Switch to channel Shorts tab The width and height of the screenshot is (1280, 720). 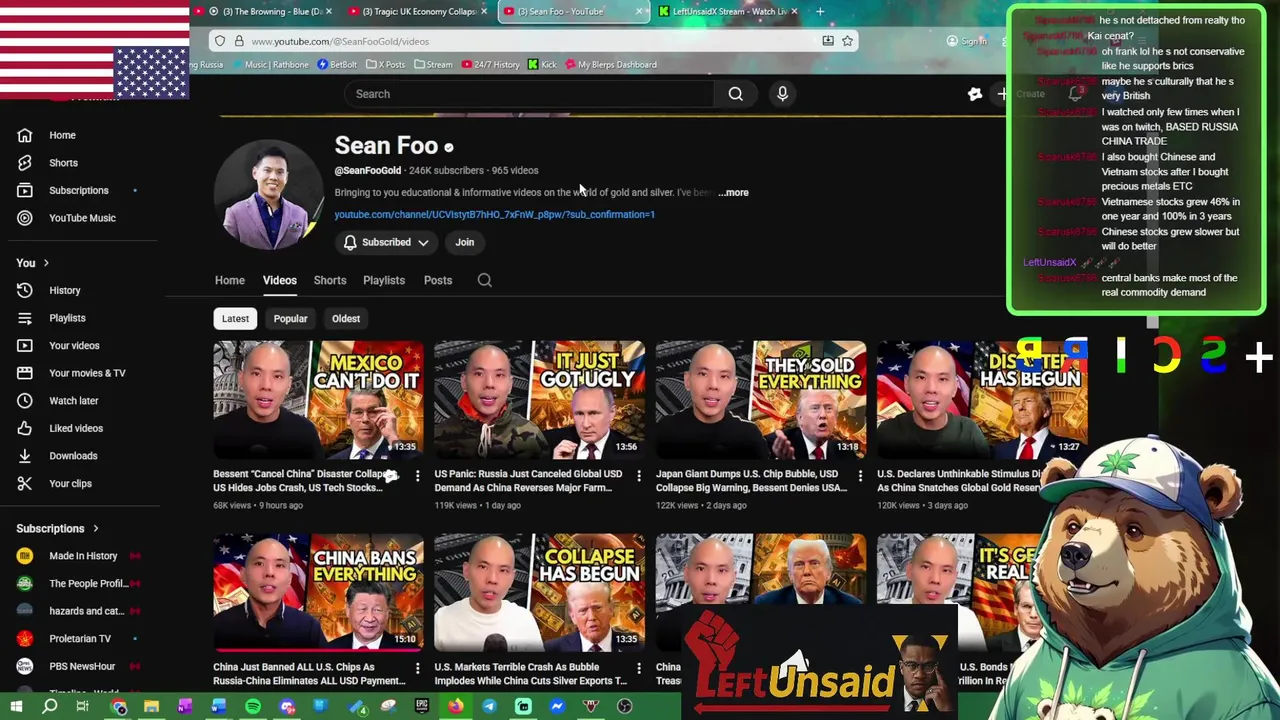pyautogui.click(x=330, y=280)
